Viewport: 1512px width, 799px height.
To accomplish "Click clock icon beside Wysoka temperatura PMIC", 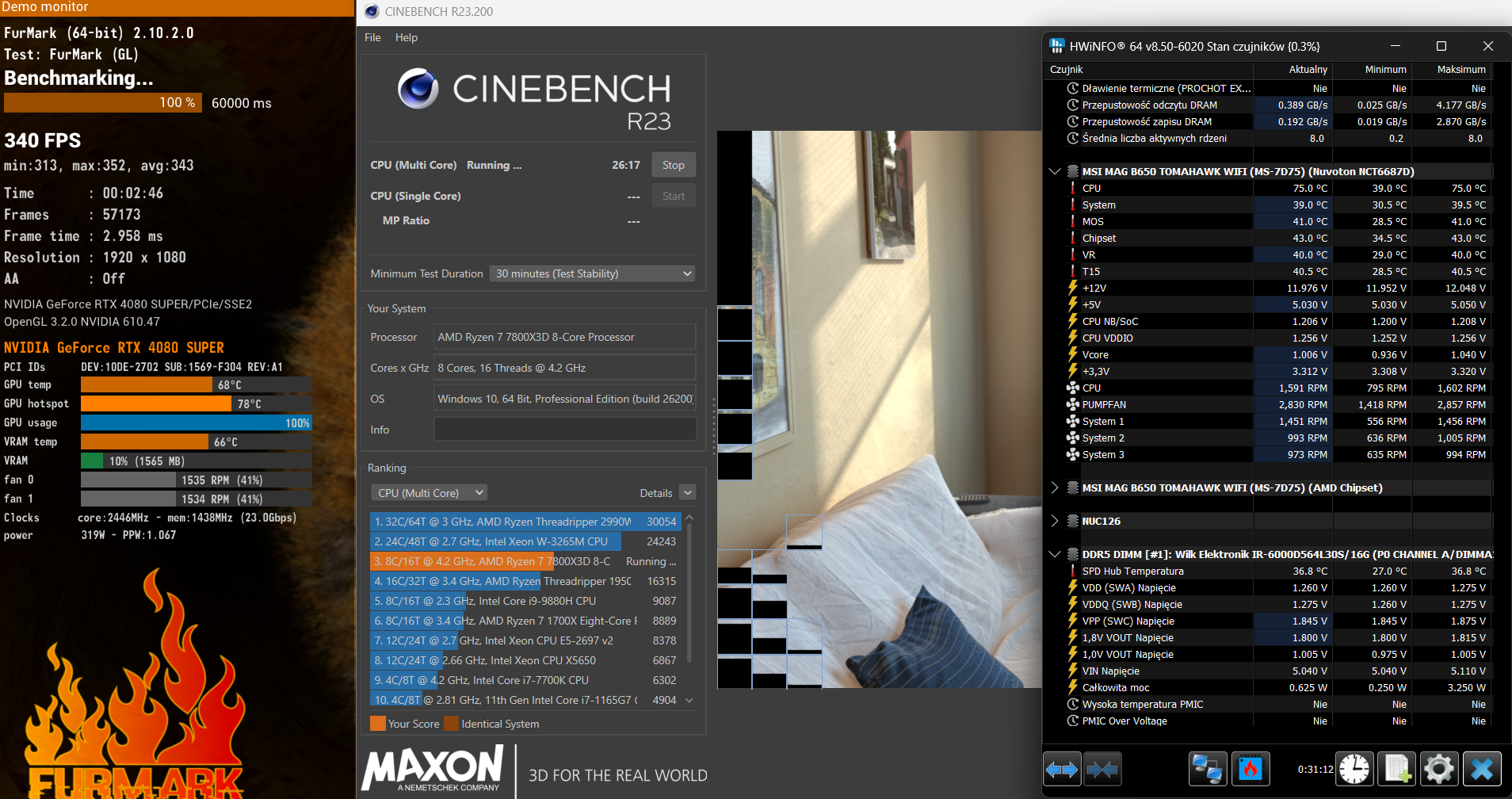I will (1073, 704).
